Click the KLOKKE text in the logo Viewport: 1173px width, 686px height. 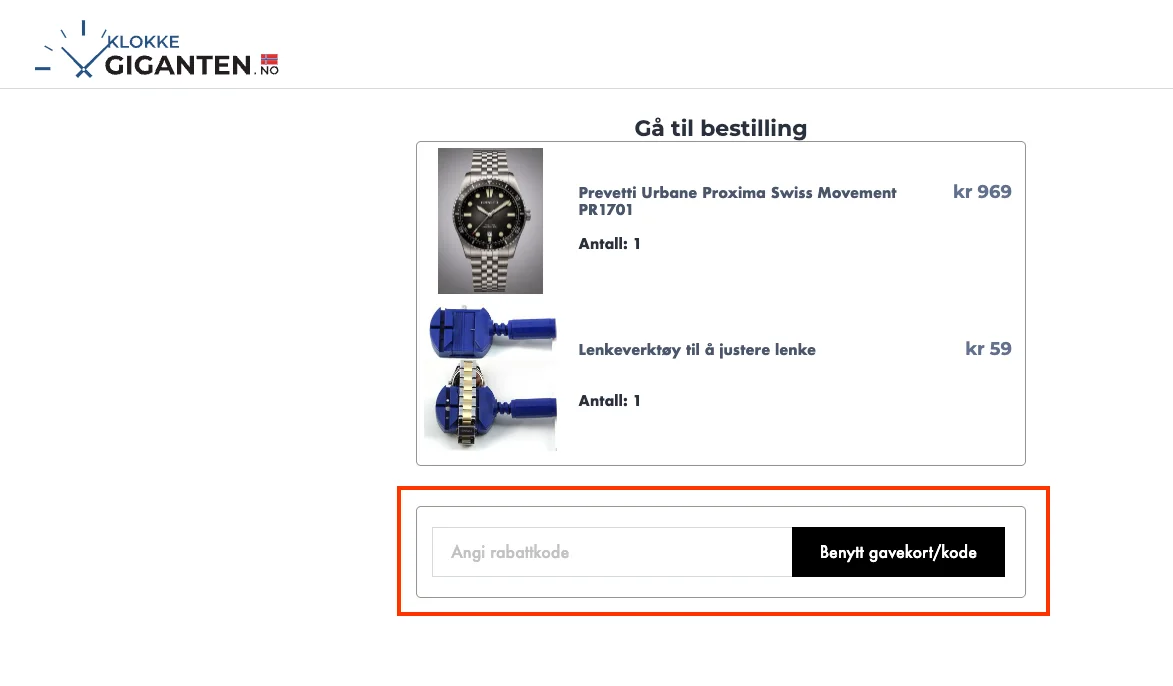click(x=144, y=42)
